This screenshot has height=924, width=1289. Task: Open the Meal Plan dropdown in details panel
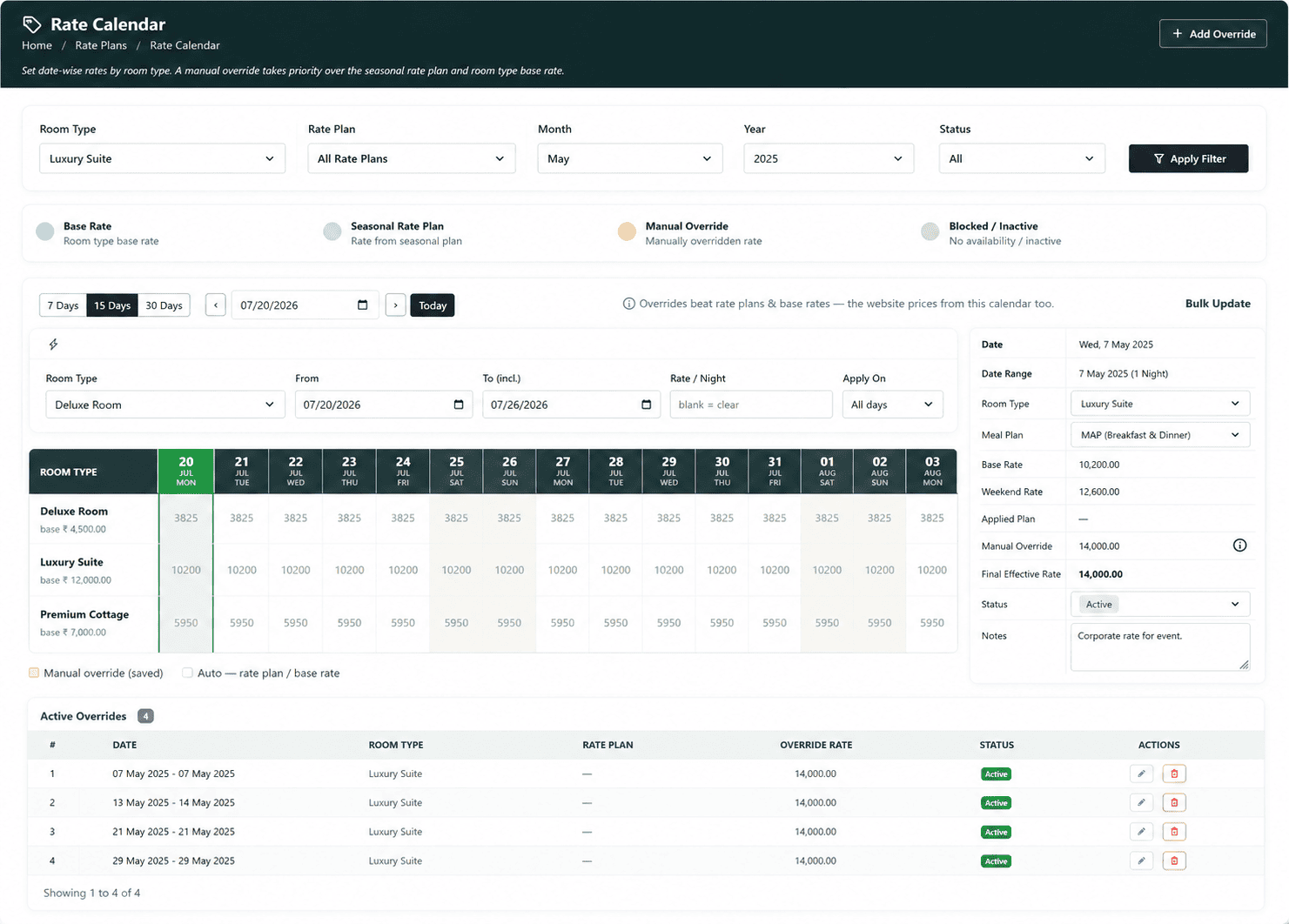click(1159, 435)
